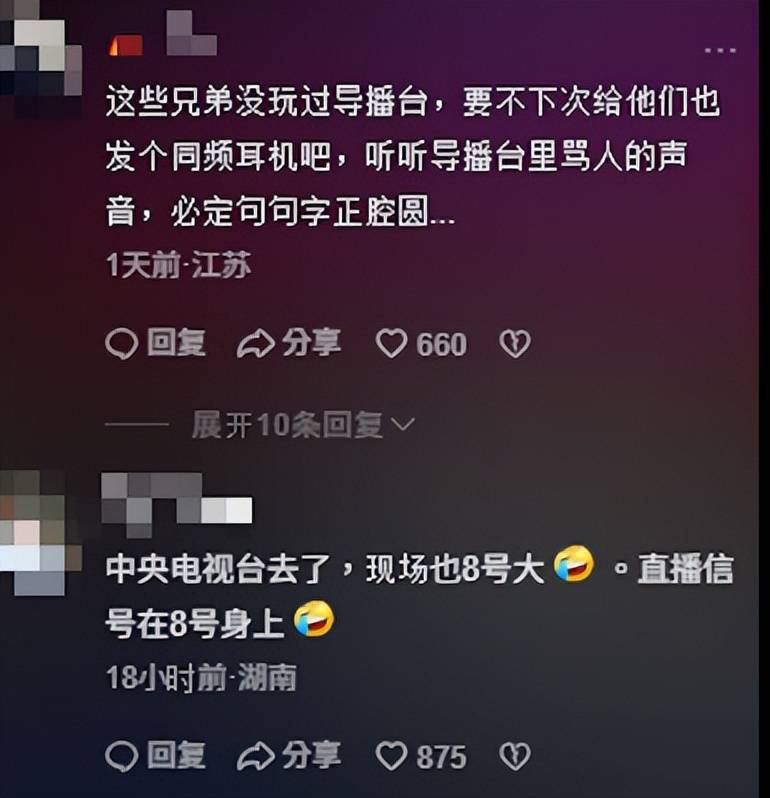Image resolution: width=770 pixels, height=798 pixels.
Task: Tap the reply bubble icon under the Hunan comment
Action: 122,756
